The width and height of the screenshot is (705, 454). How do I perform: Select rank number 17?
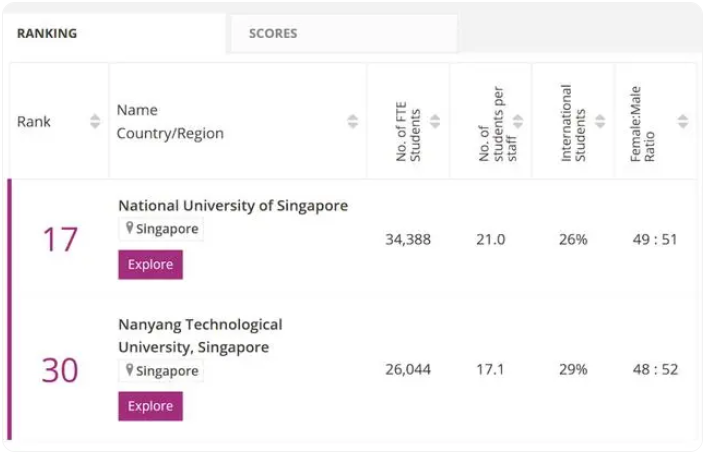(x=60, y=239)
